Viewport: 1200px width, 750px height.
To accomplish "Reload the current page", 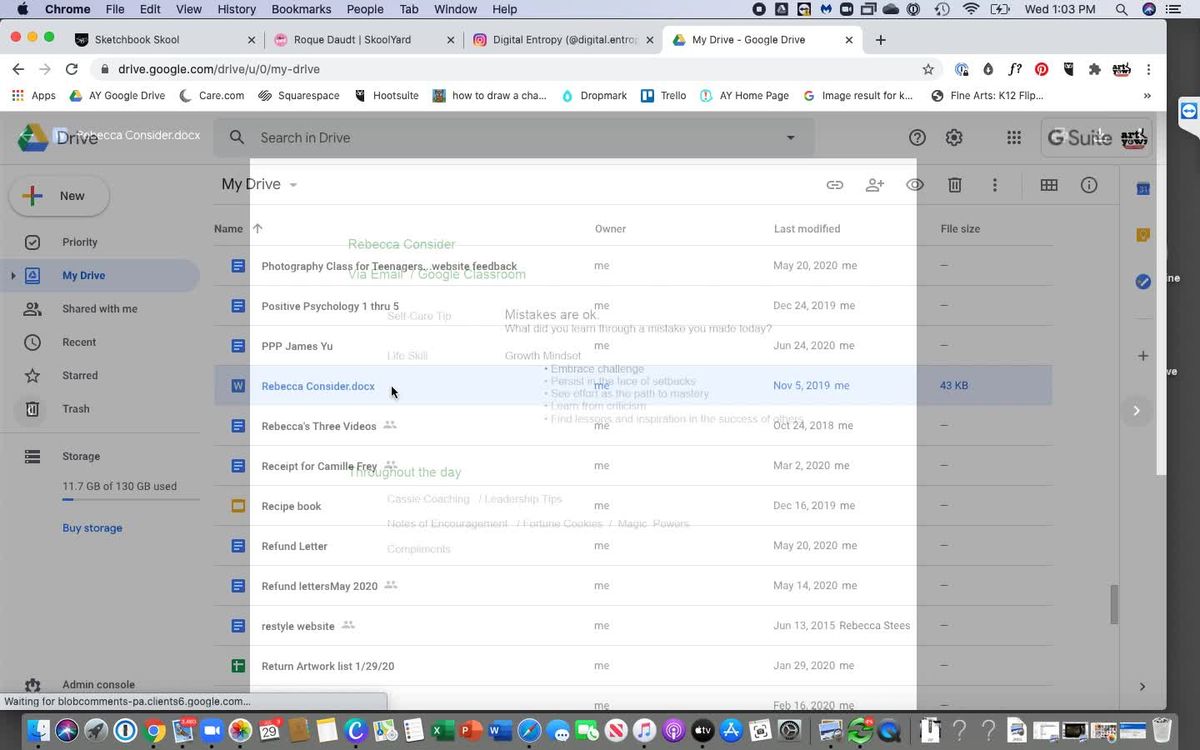I will [71, 69].
